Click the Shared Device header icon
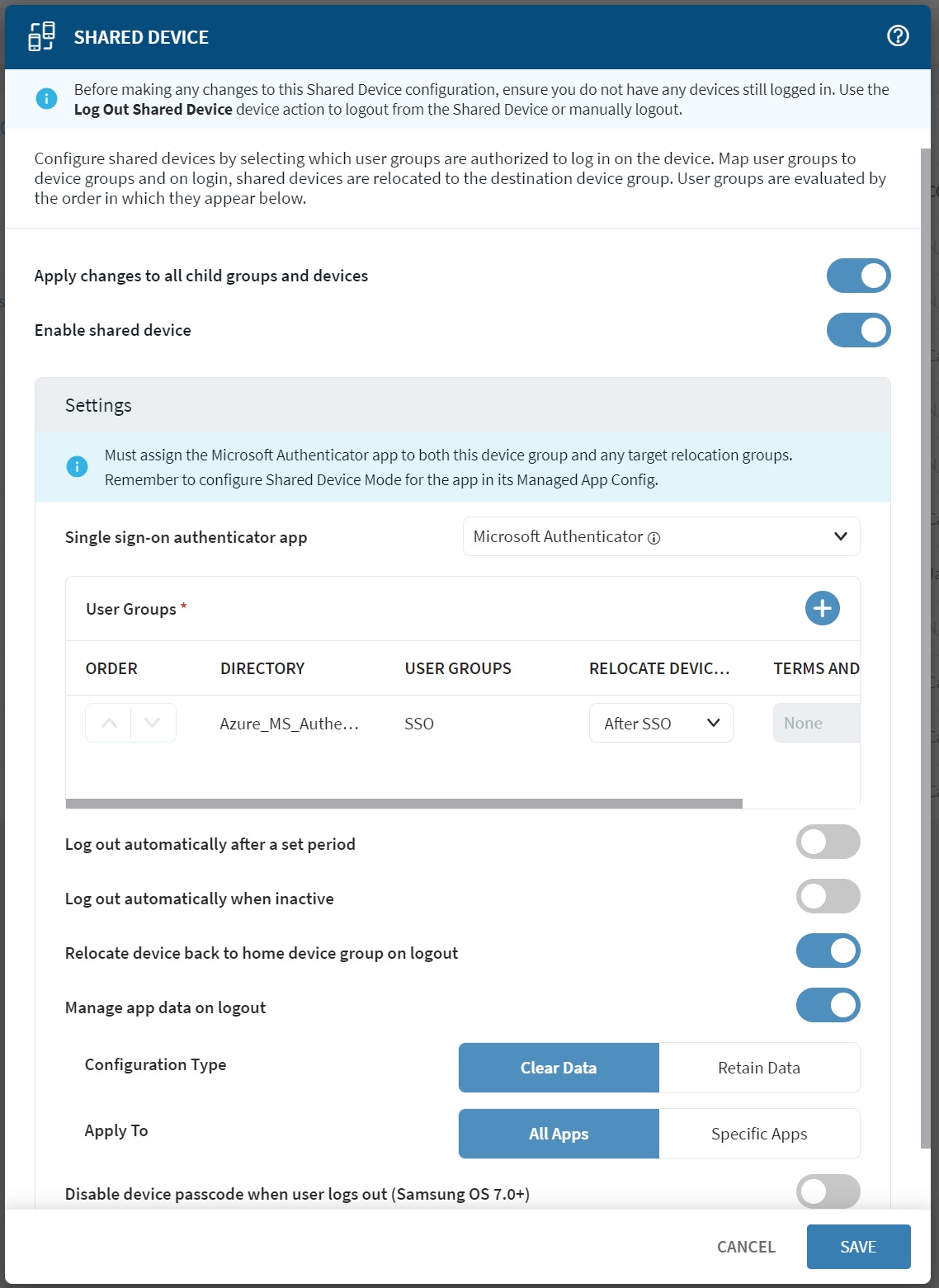Viewport: 939px width, 1288px height. click(41, 36)
